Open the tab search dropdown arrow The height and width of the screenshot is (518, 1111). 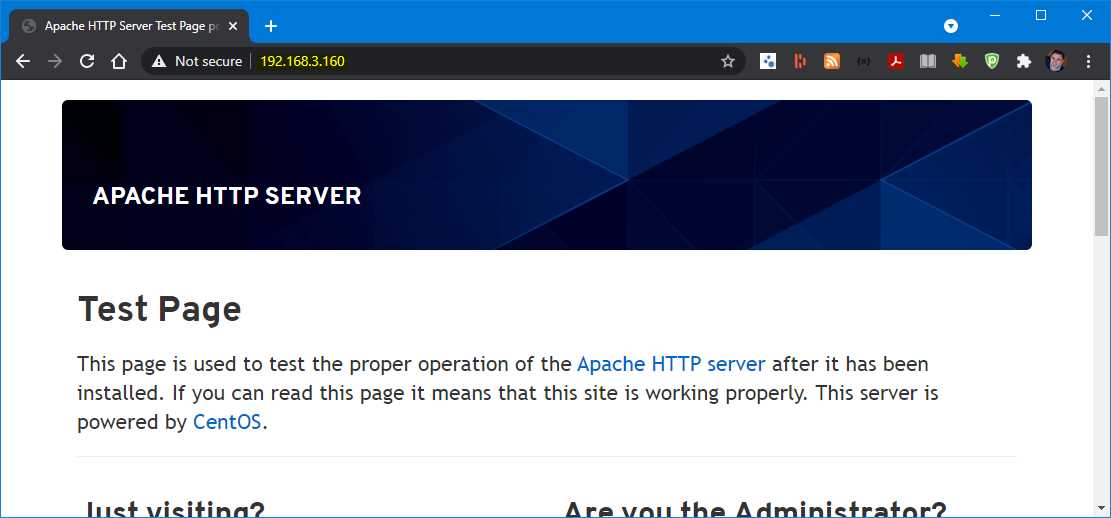[x=951, y=26]
